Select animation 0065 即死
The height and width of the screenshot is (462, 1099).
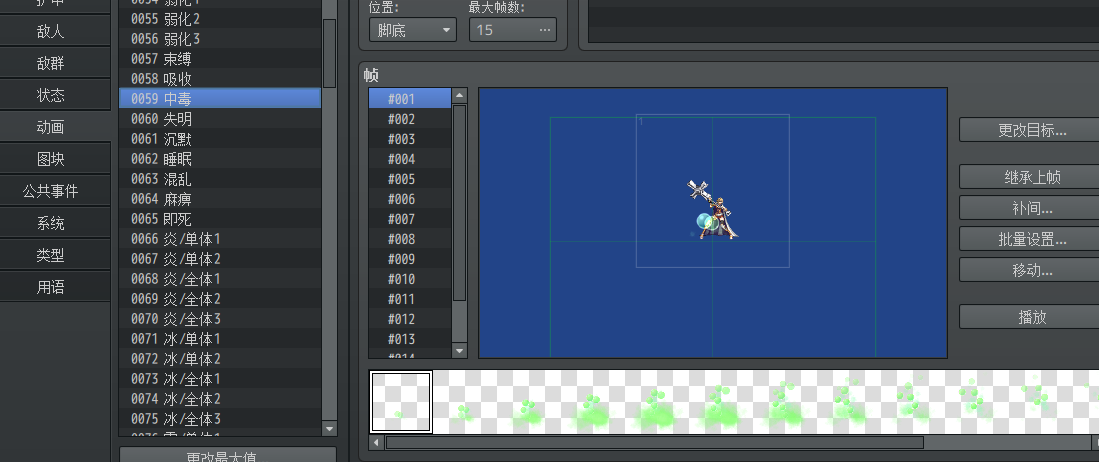(x=220, y=219)
